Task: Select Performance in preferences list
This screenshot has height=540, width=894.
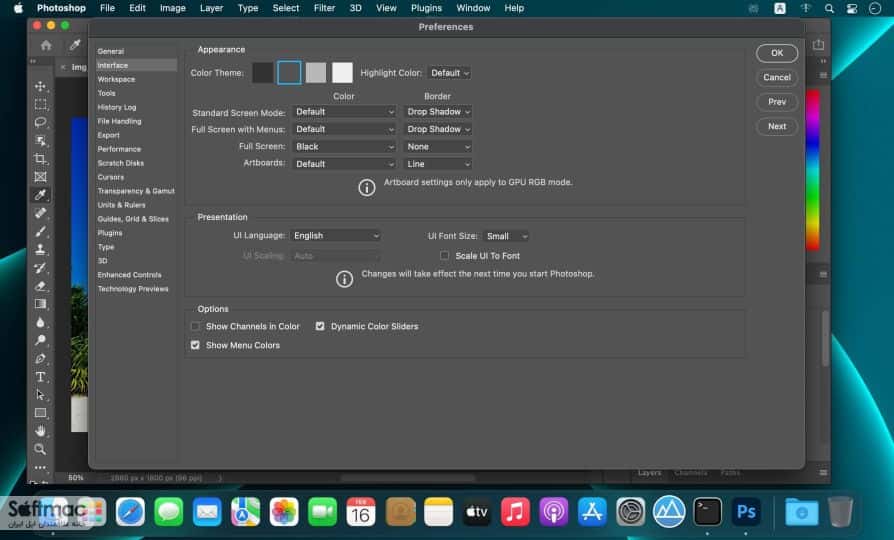Action: (x=119, y=149)
